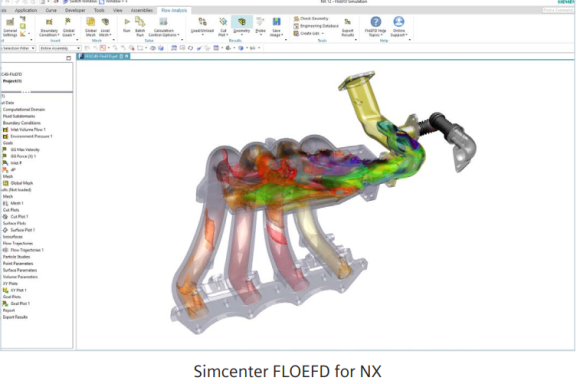Expand the Local Mesh dropdown arrow
Image resolution: width=580 pixels, height=384 pixels.
(110, 35)
